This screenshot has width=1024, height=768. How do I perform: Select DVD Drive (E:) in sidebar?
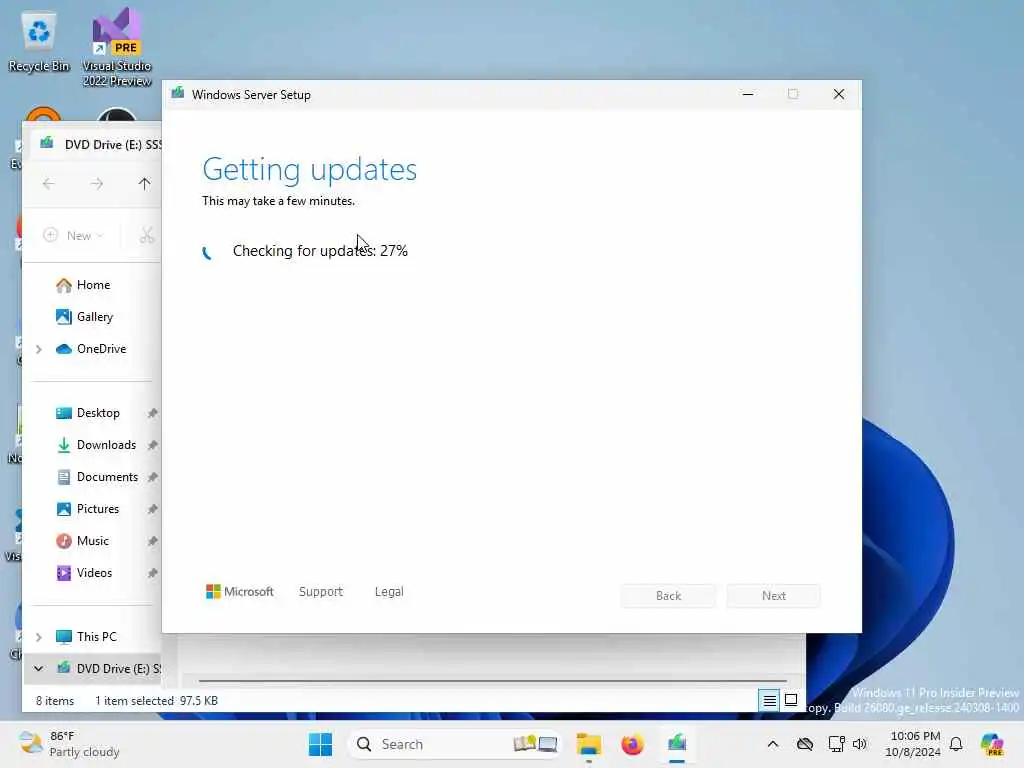[108, 669]
